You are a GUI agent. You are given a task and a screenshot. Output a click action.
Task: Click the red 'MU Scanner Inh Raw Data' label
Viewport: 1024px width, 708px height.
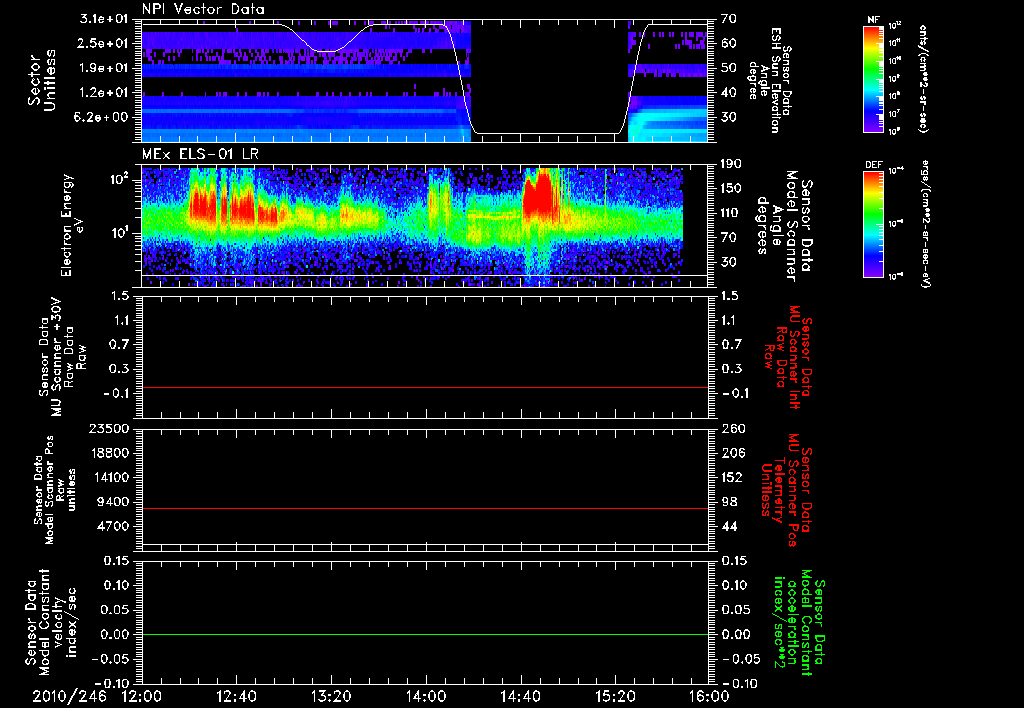point(790,357)
